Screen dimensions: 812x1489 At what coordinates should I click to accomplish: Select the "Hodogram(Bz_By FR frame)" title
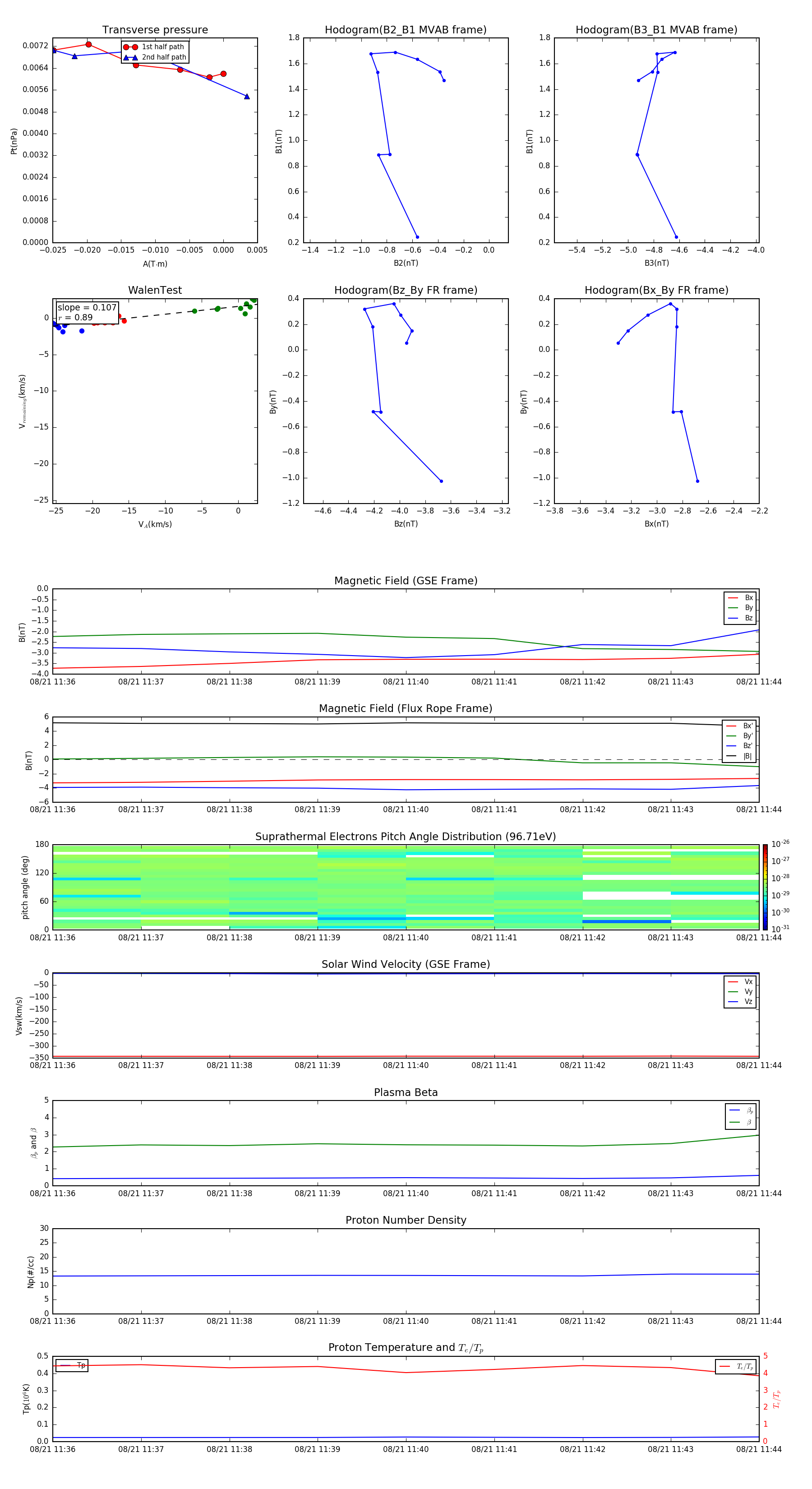[x=406, y=290]
